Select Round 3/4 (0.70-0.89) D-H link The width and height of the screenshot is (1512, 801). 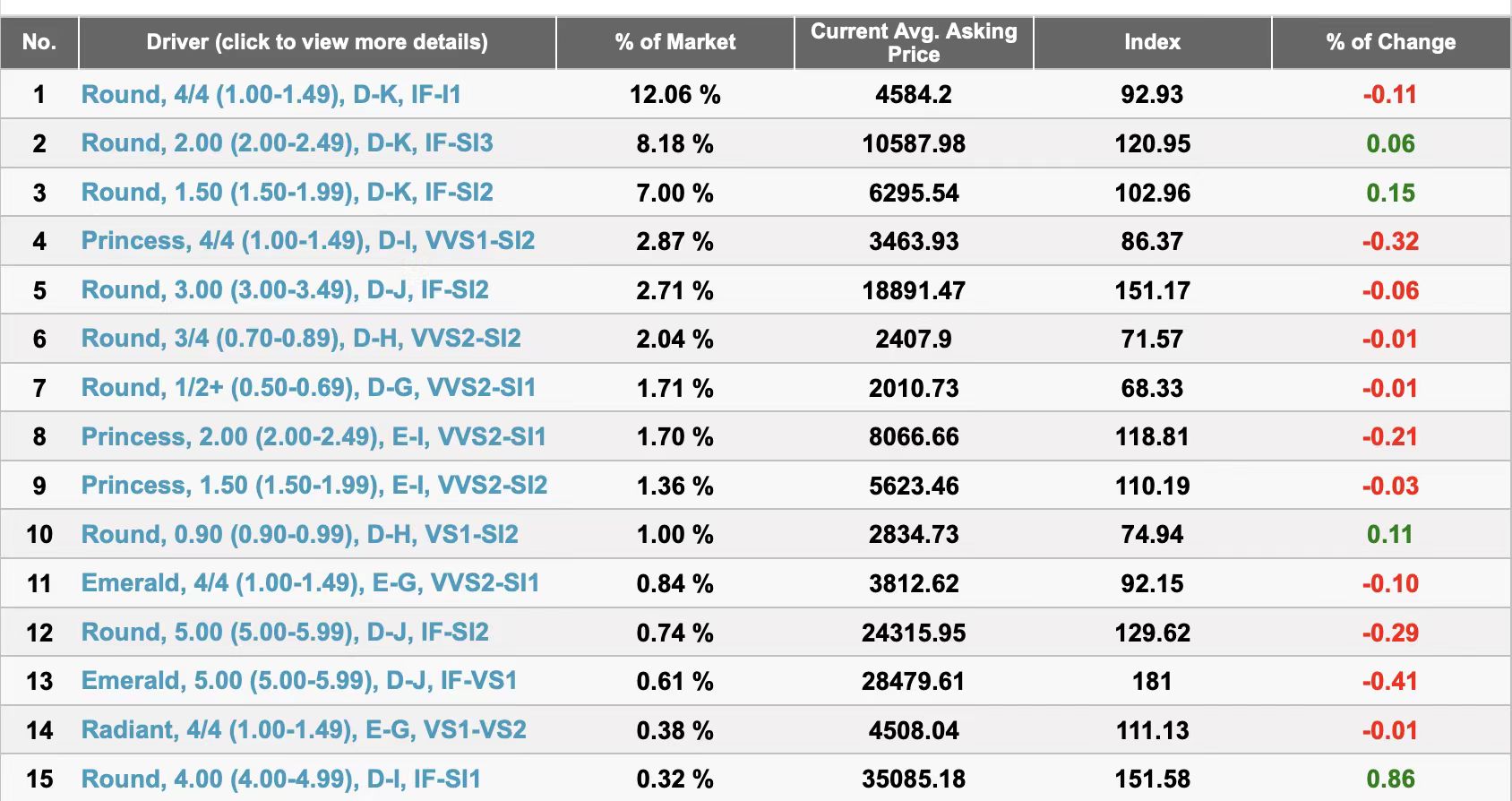tap(301, 339)
